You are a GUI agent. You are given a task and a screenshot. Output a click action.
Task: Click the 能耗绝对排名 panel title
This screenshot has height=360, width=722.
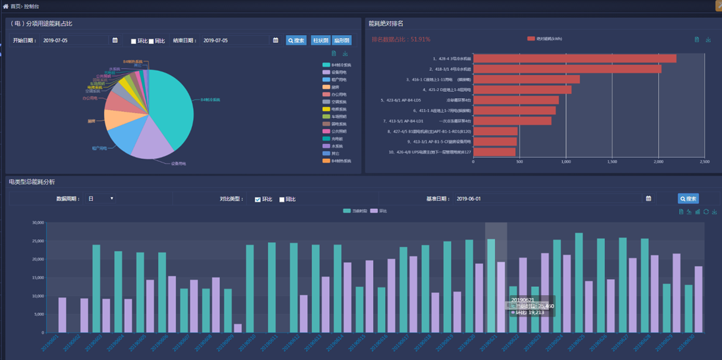click(386, 23)
